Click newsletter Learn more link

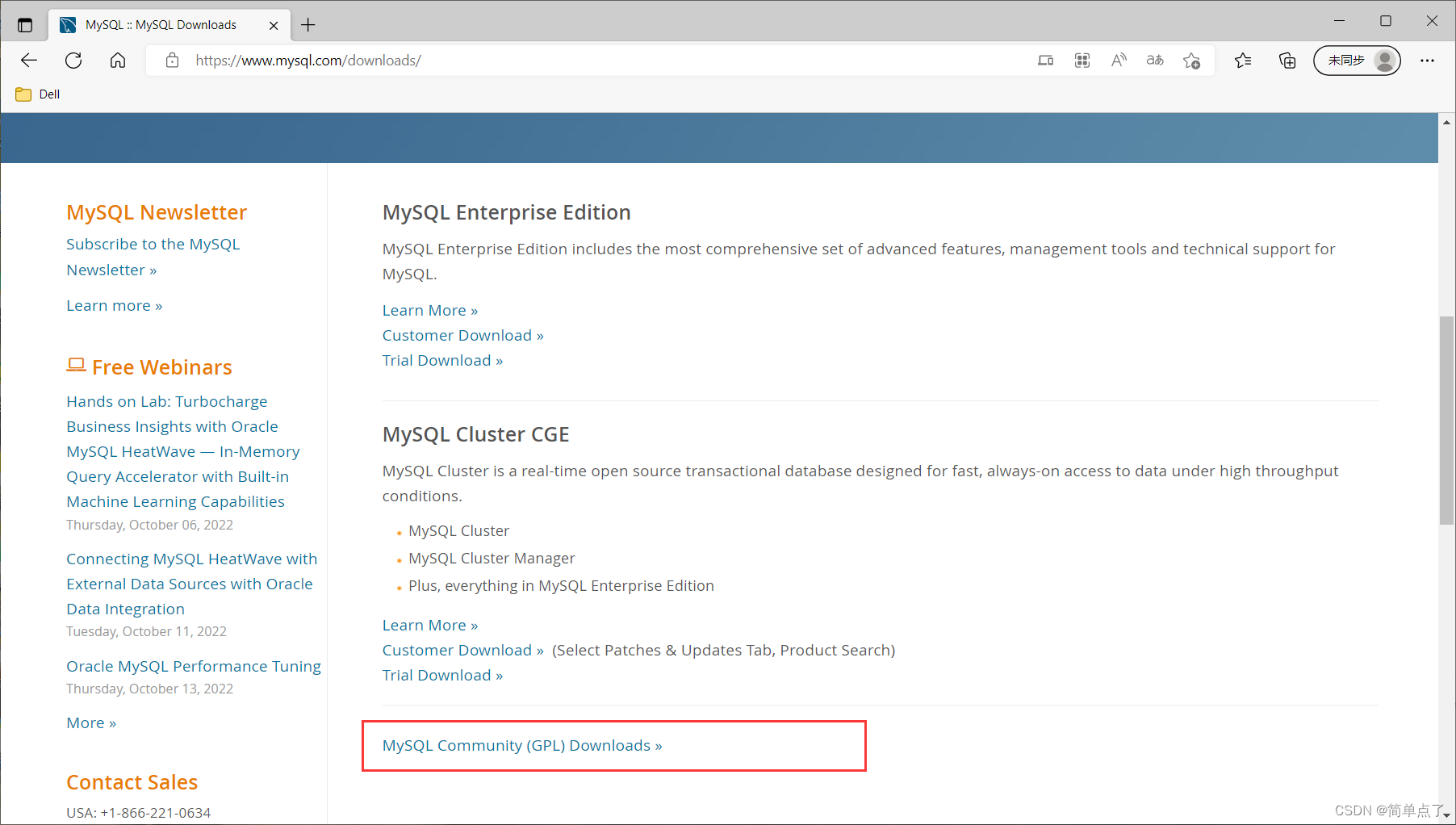115,306
